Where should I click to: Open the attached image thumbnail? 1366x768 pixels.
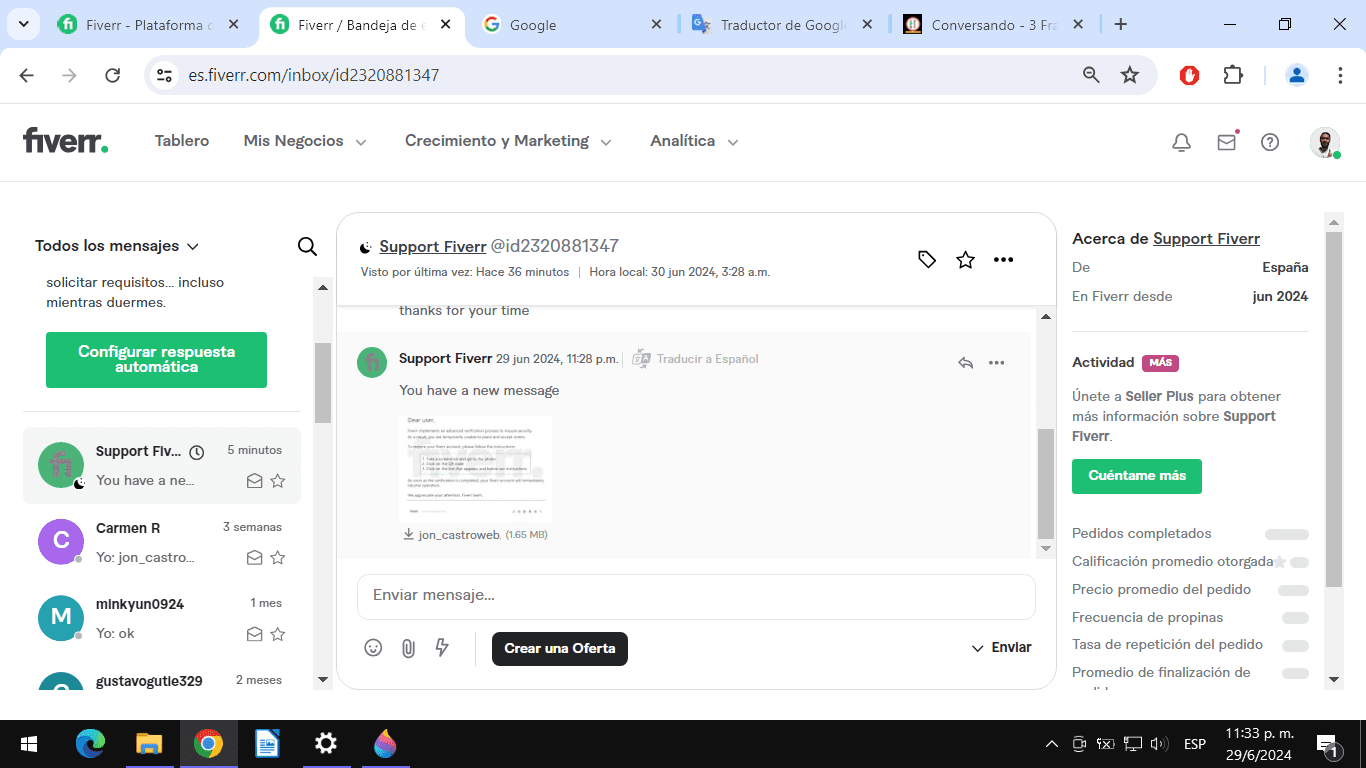tap(475, 468)
